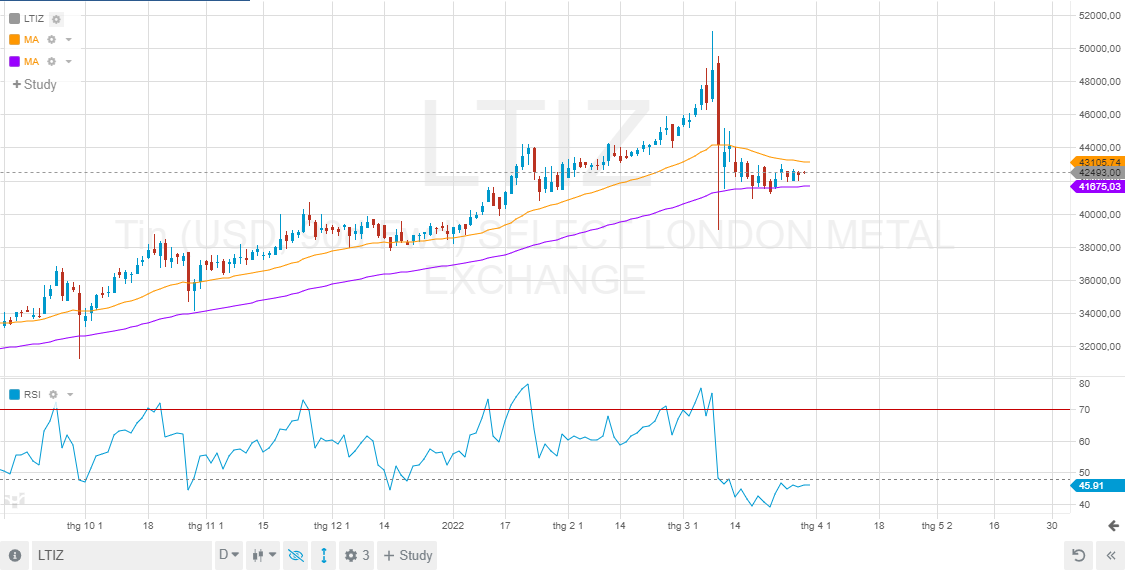Open the RSI study settings gear
This screenshot has width=1125, height=571.
point(53,395)
